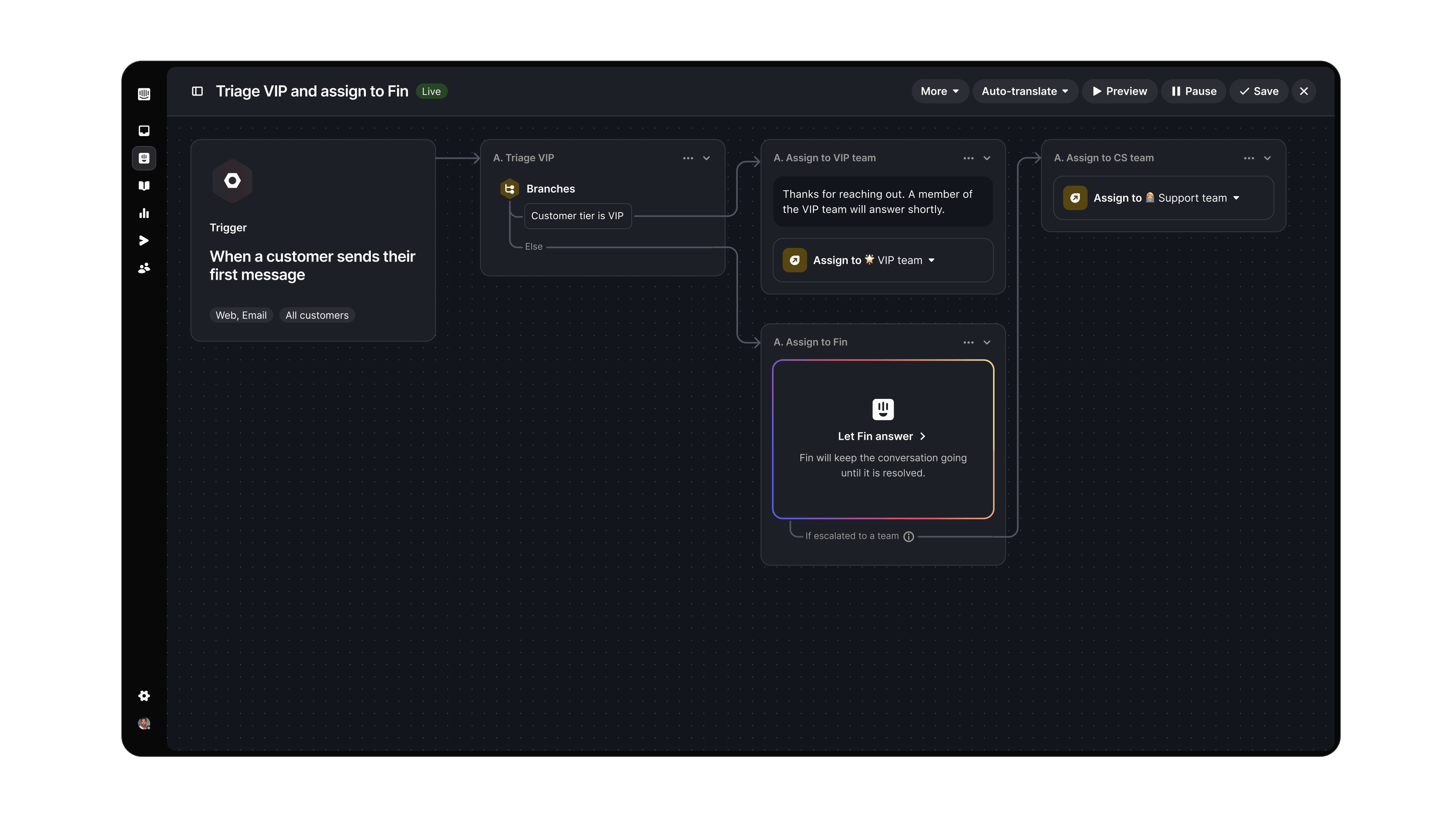
Task: Click the assign icon beside VIP team
Action: [x=795, y=260]
